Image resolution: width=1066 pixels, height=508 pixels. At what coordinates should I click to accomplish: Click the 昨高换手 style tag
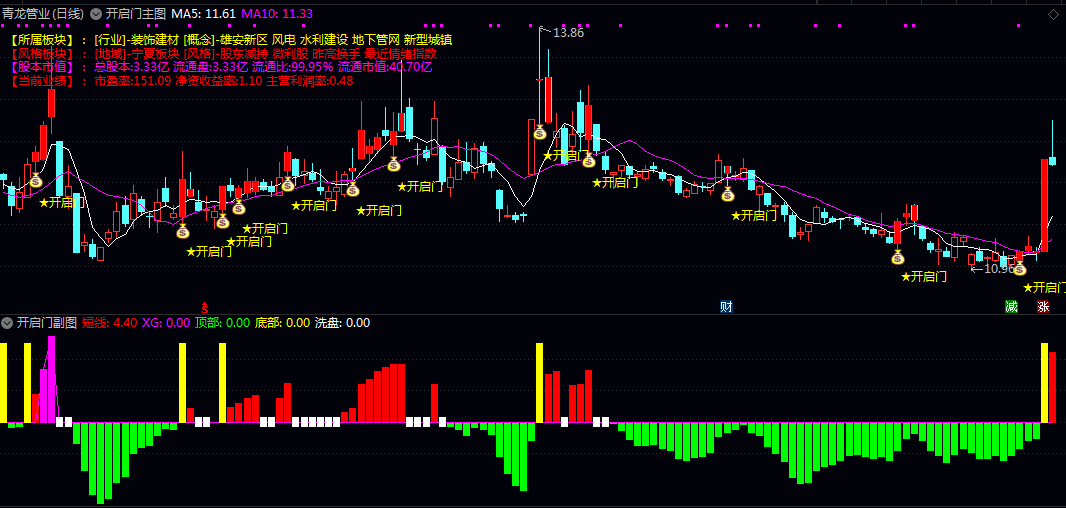tap(337, 54)
